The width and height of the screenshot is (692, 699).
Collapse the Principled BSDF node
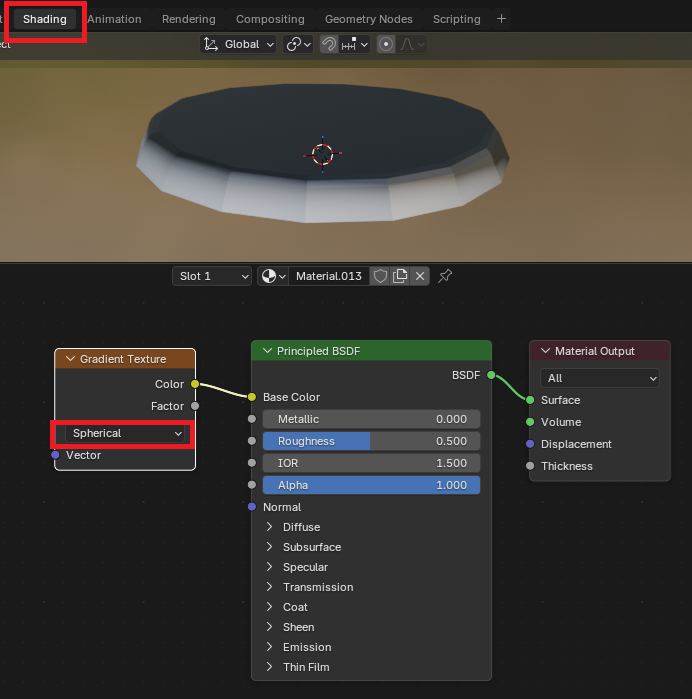267,351
